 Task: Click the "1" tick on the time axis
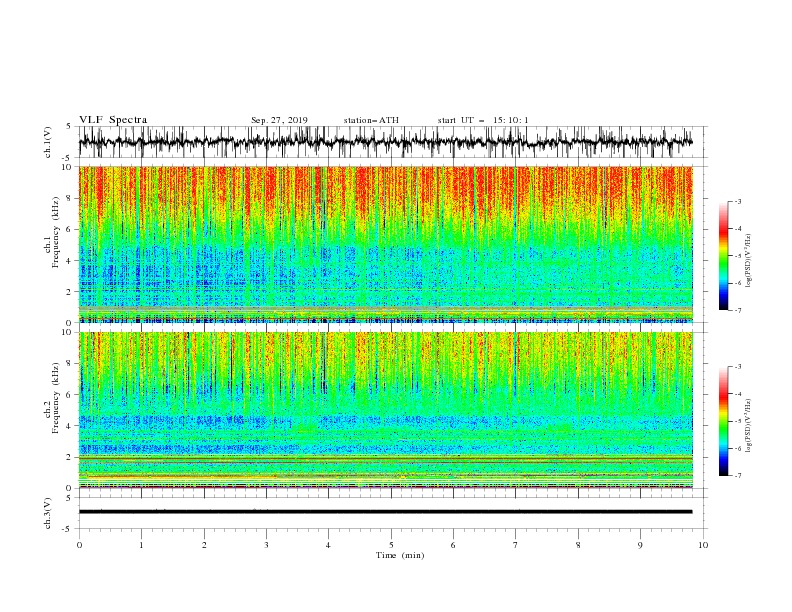tap(141, 545)
